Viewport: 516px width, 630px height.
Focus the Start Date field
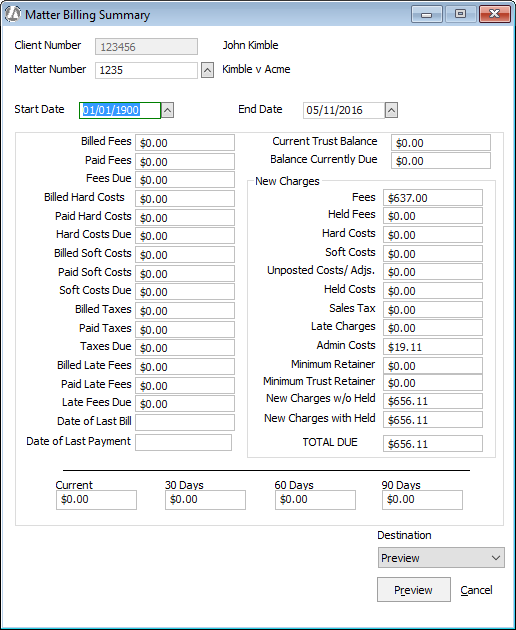pos(120,110)
